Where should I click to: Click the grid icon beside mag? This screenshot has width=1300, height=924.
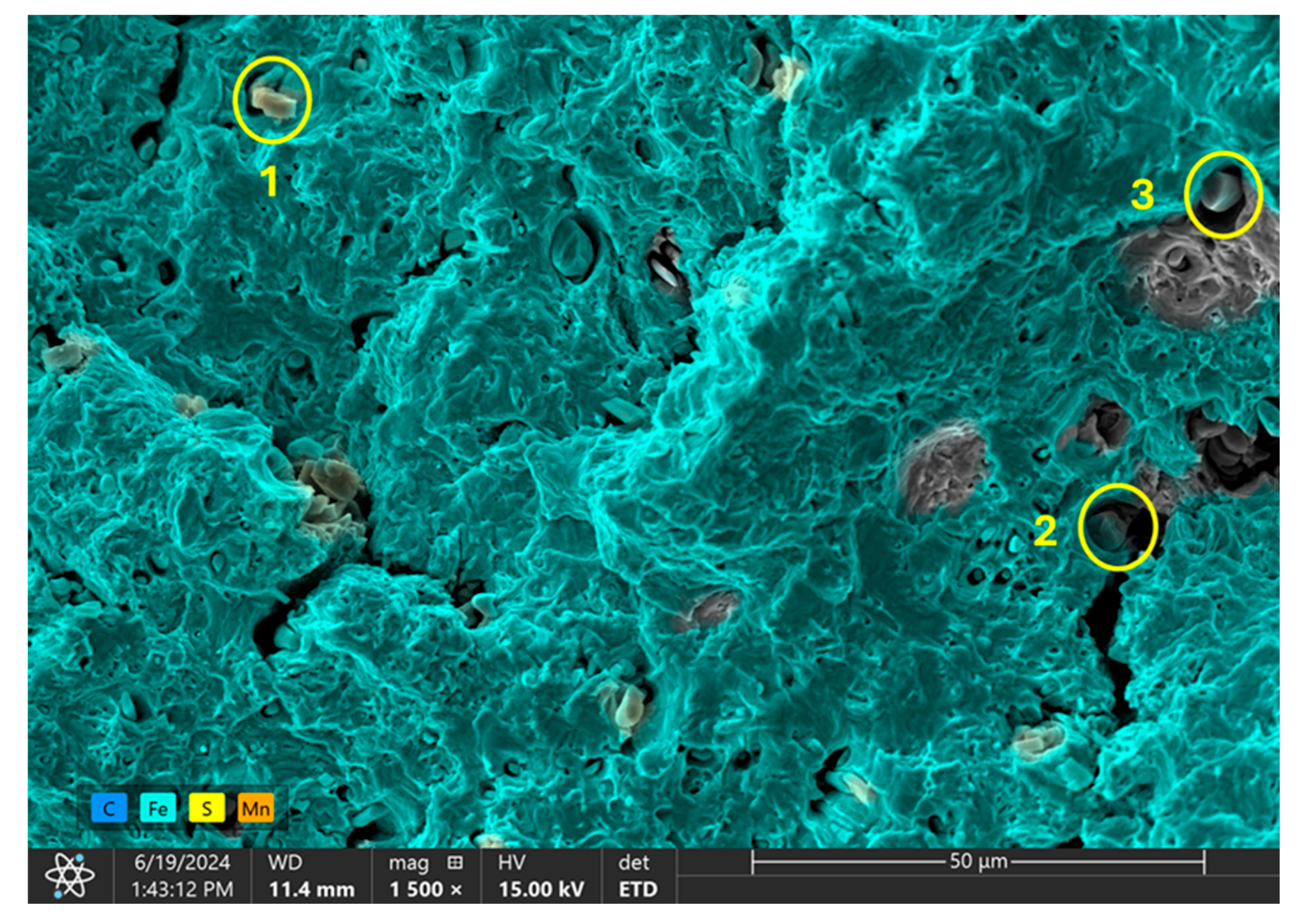pyautogui.click(x=454, y=863)
